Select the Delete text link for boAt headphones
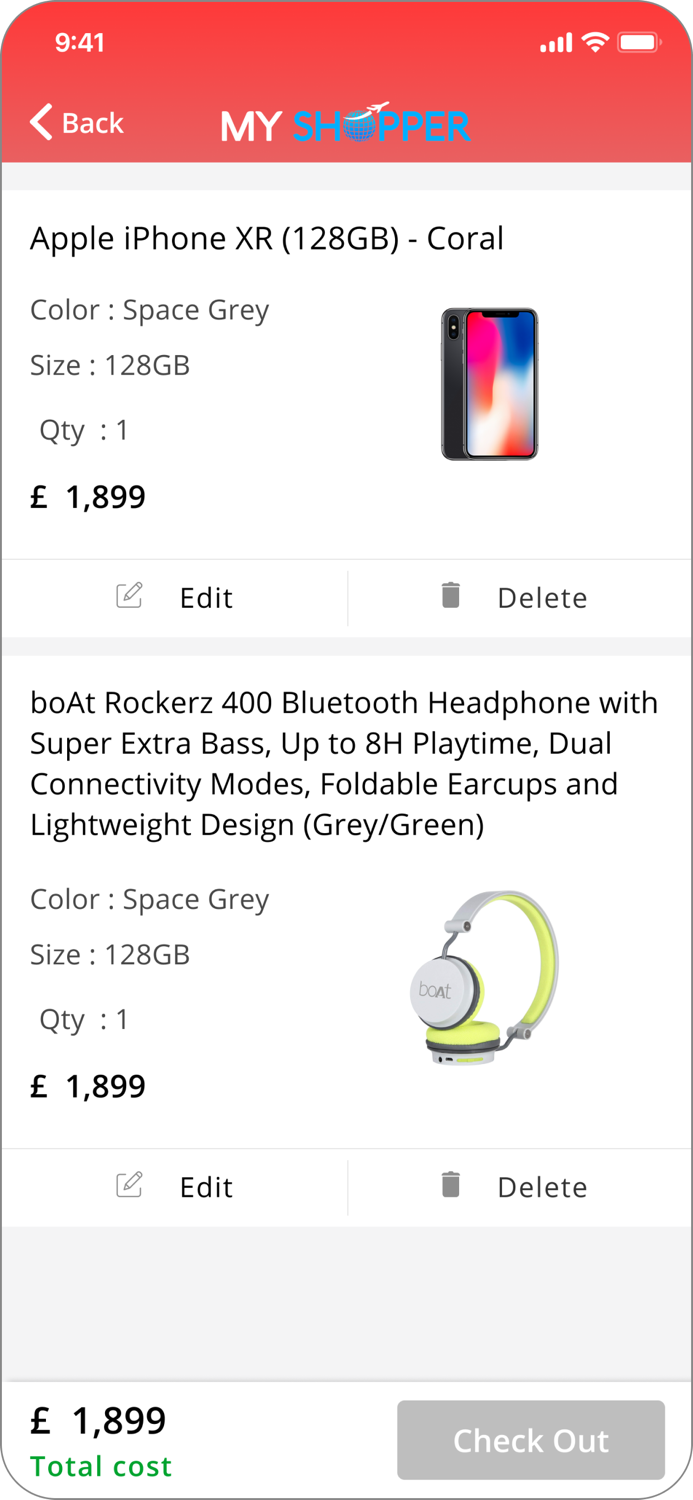The width and height of the screenshot is (693, 1500). click(x=542, y=1186)
